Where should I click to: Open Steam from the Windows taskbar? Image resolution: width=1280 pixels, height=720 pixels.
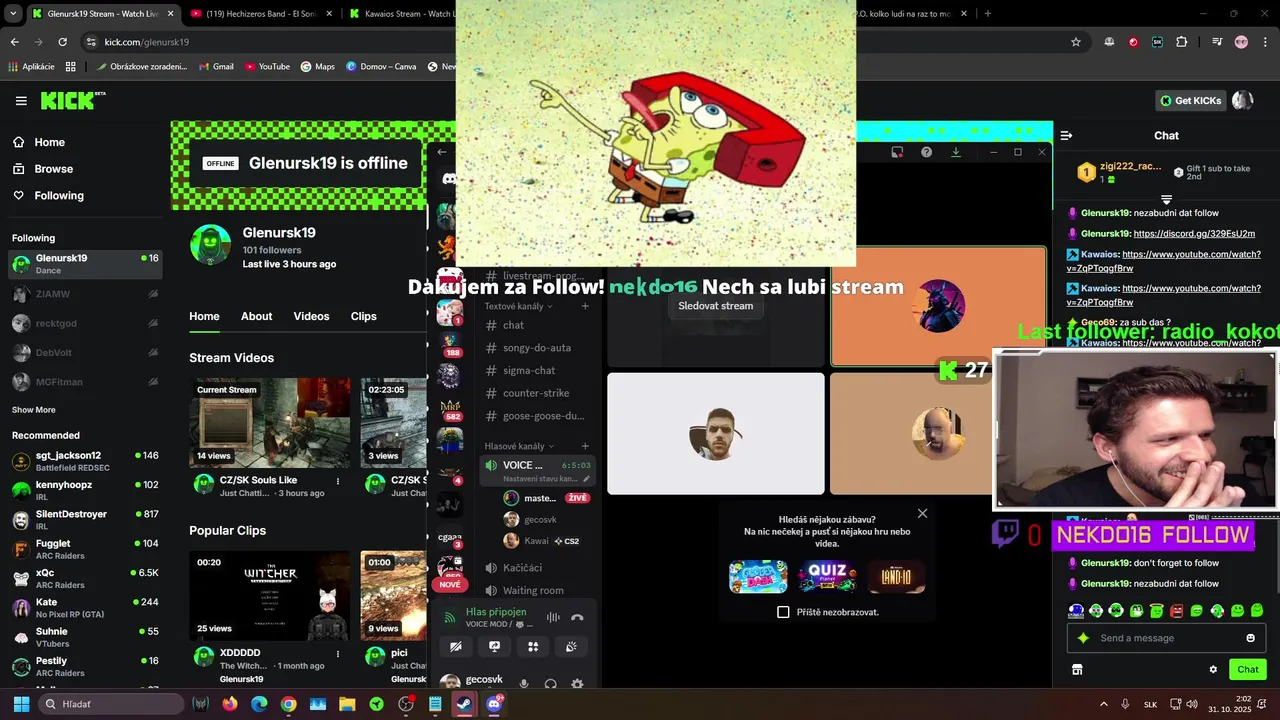click(x=464, y=704)
